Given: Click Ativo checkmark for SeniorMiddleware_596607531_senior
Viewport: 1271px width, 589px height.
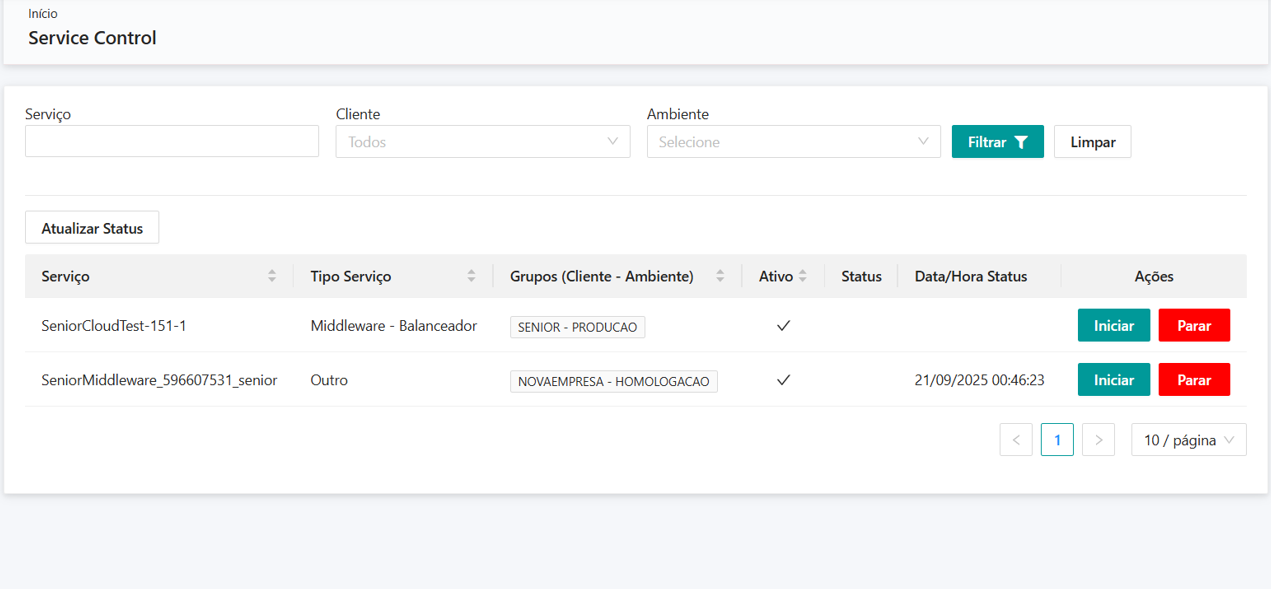Looking at the screenshot, I should tap(783, 380).
